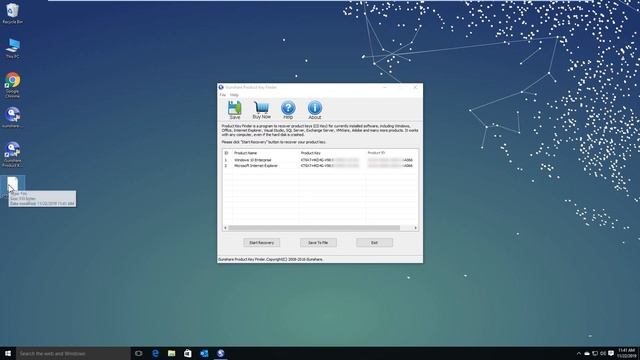The height and width of the screenshot is (360, 640).
Task: Select the Recycle Bin desktop icon
Action: tap(13, 13)
